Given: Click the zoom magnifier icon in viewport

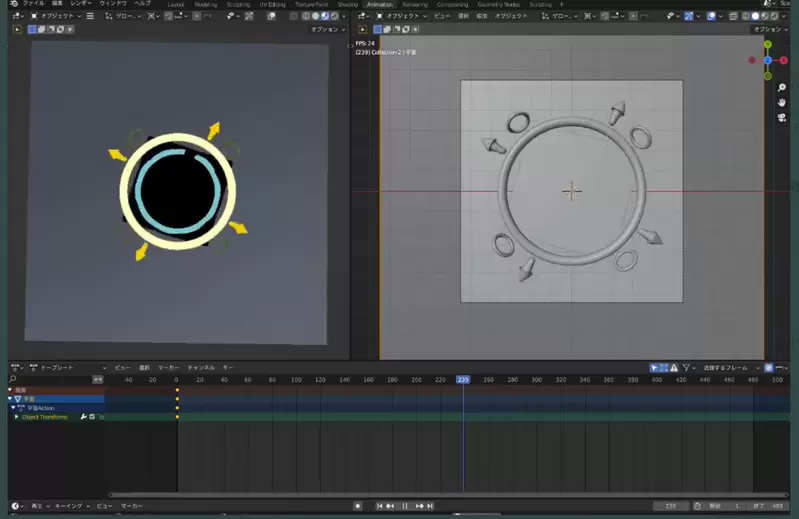Looking at the screenshot, I should coord(781,86).
